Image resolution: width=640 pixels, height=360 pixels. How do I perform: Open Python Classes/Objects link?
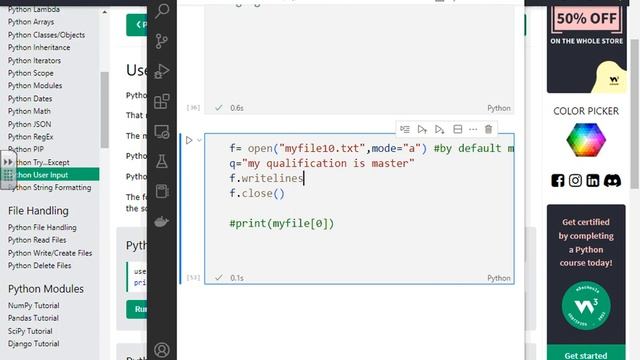(47, 35)
